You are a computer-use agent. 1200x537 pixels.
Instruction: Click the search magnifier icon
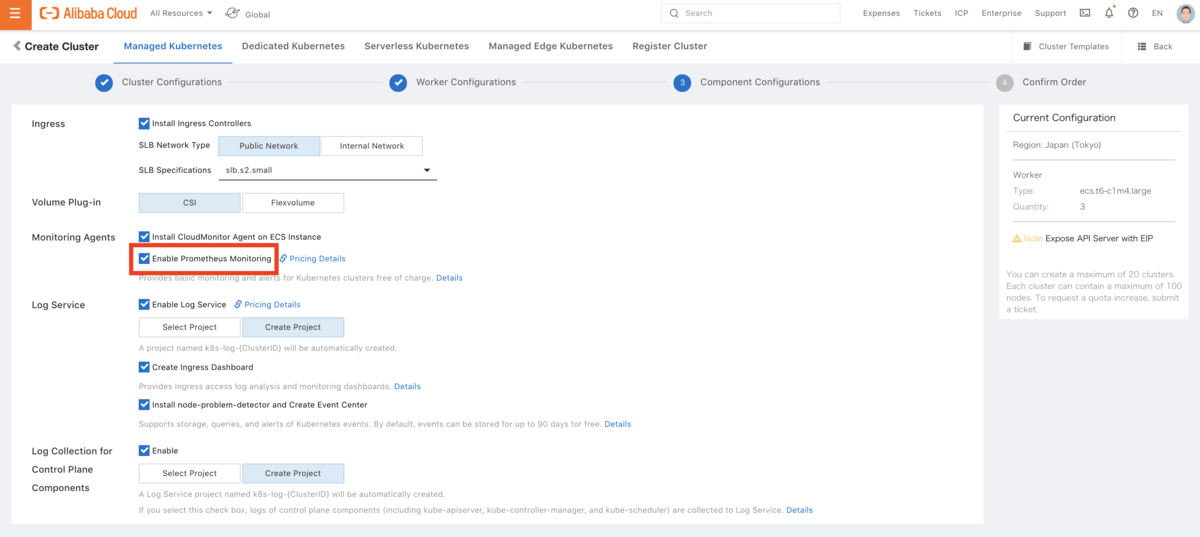(x=674, y=13)
